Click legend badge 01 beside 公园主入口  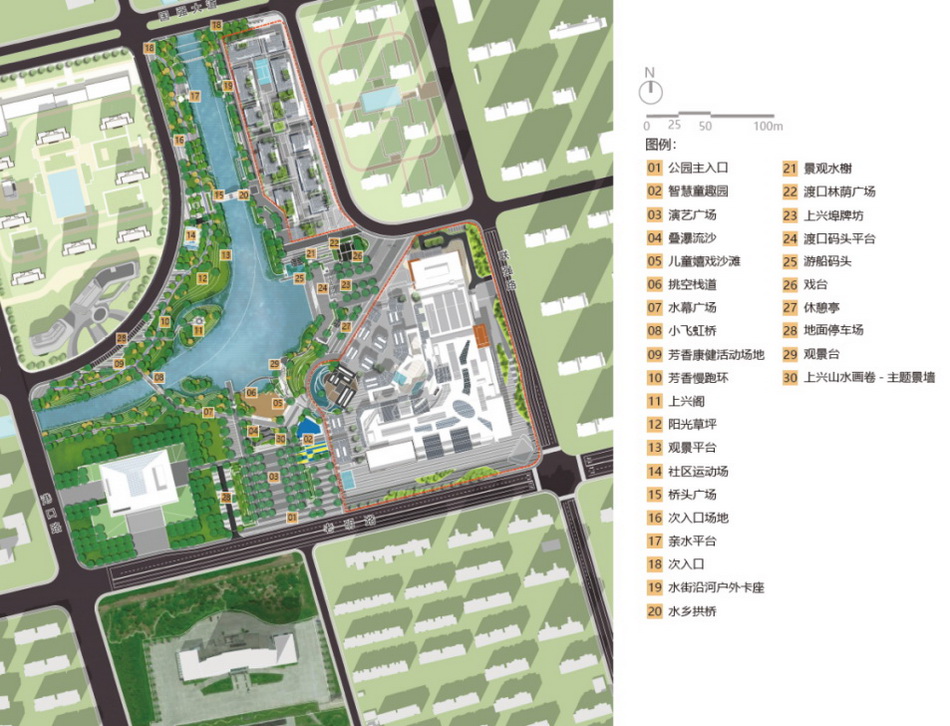[655, 168]
